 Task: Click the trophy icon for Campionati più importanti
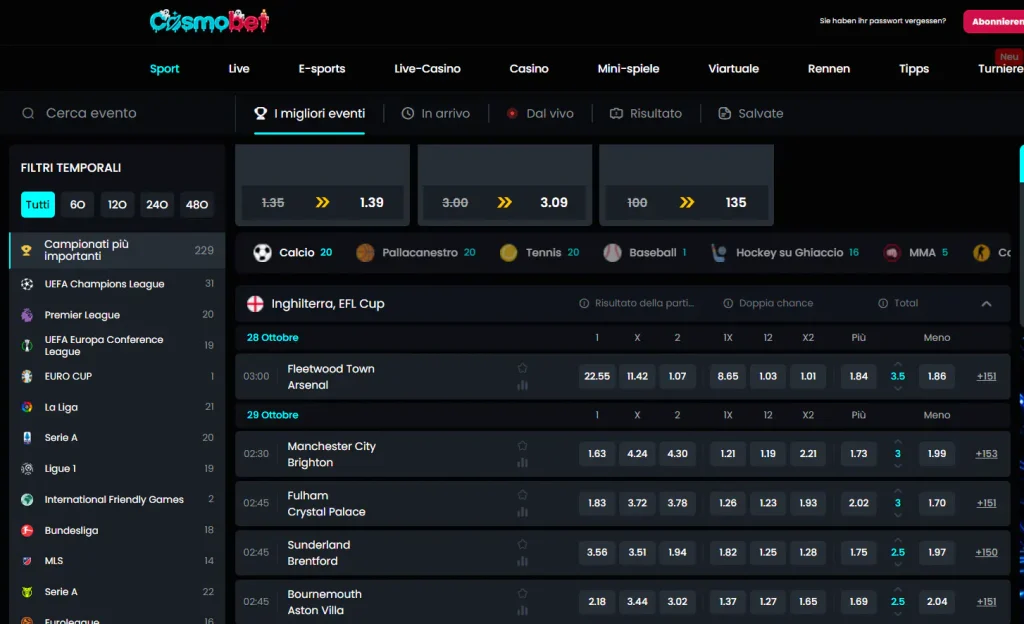(27, 250)
